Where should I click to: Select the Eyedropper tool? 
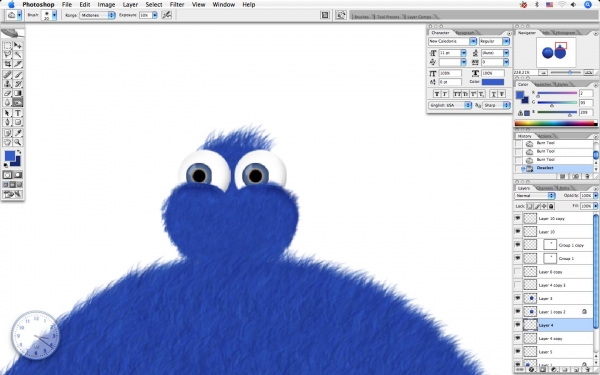coord(18,133)
